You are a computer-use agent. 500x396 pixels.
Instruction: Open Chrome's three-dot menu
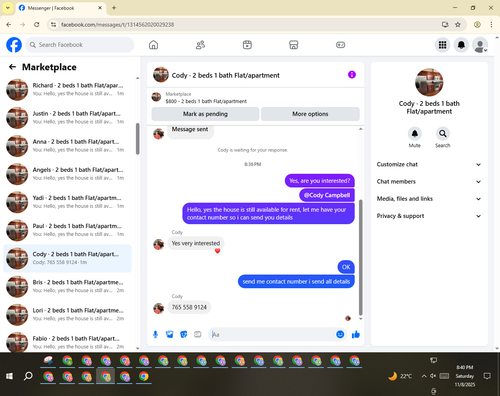(x=491, y=24)
